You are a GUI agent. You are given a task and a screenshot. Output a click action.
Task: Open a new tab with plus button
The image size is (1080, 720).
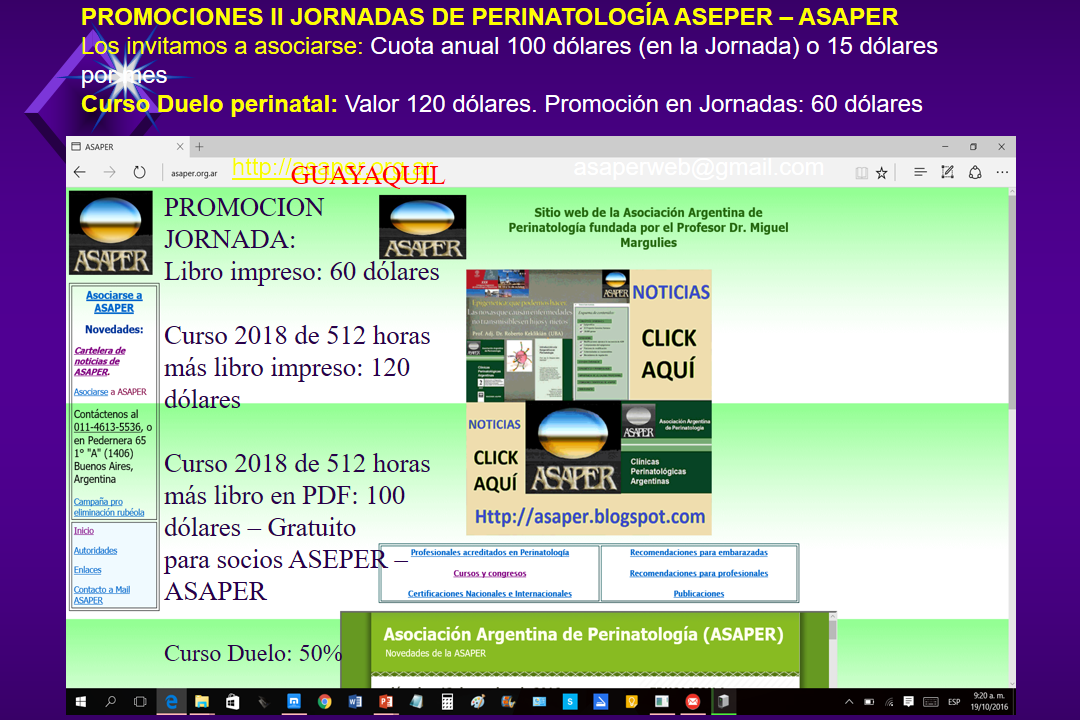click(x=199, y=147)
